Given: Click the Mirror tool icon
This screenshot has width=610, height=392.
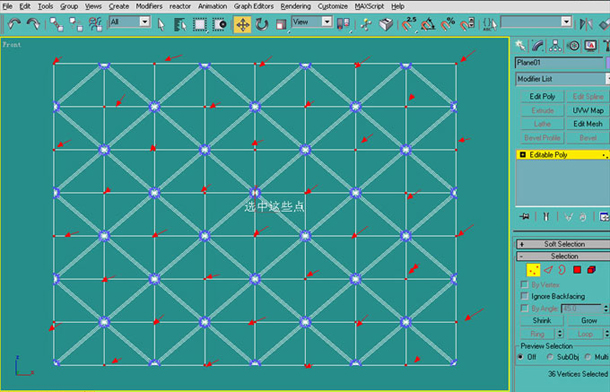Looking at the screenshot, I should [x=585, y=24].
